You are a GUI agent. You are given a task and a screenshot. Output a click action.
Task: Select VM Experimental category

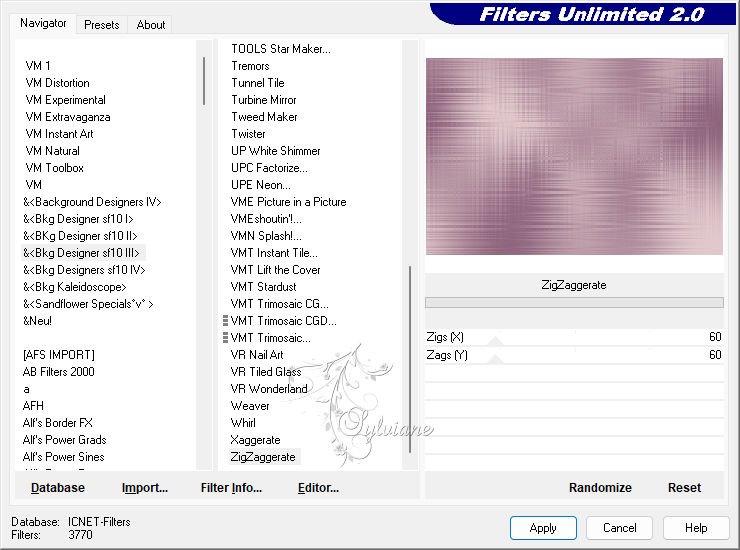coord(66,100)
